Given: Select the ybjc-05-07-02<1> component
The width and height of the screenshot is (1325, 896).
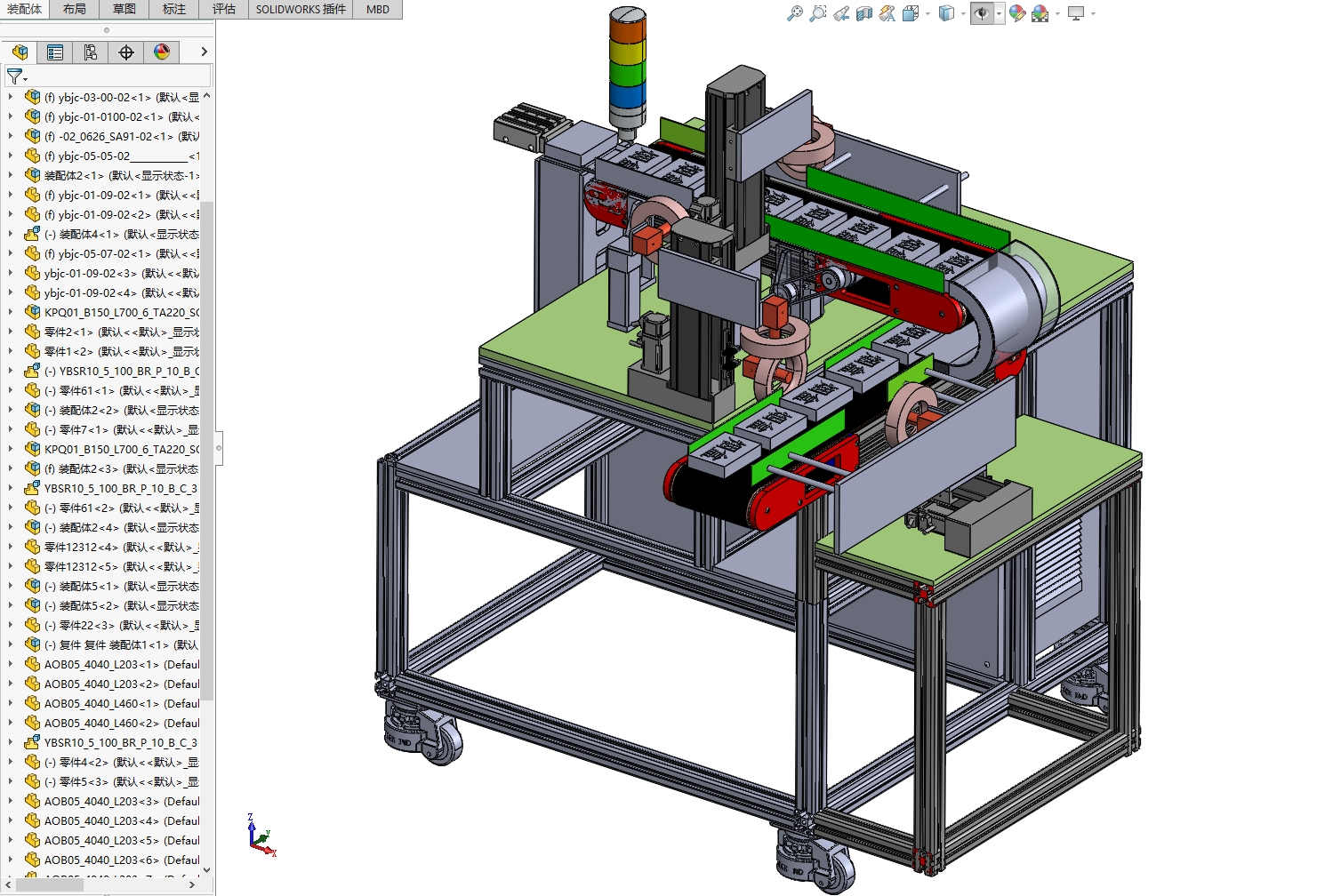Looking at the screenshot, I should click(112, 253).
